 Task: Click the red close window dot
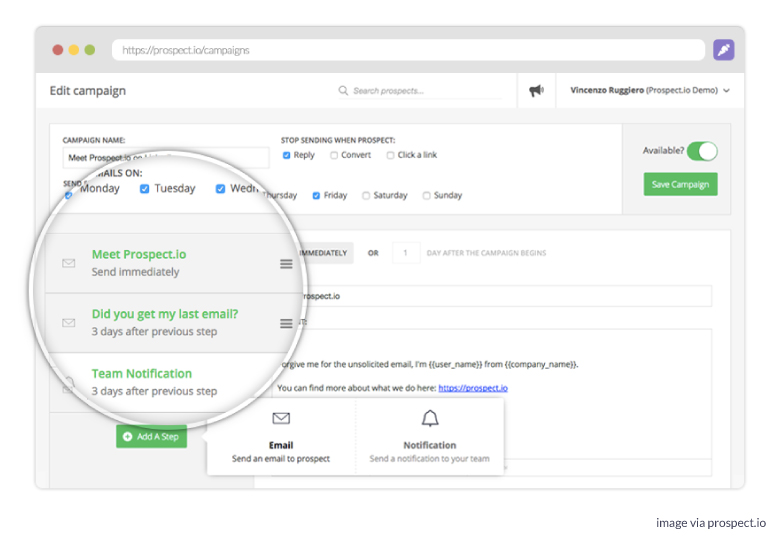pos(58,50)
